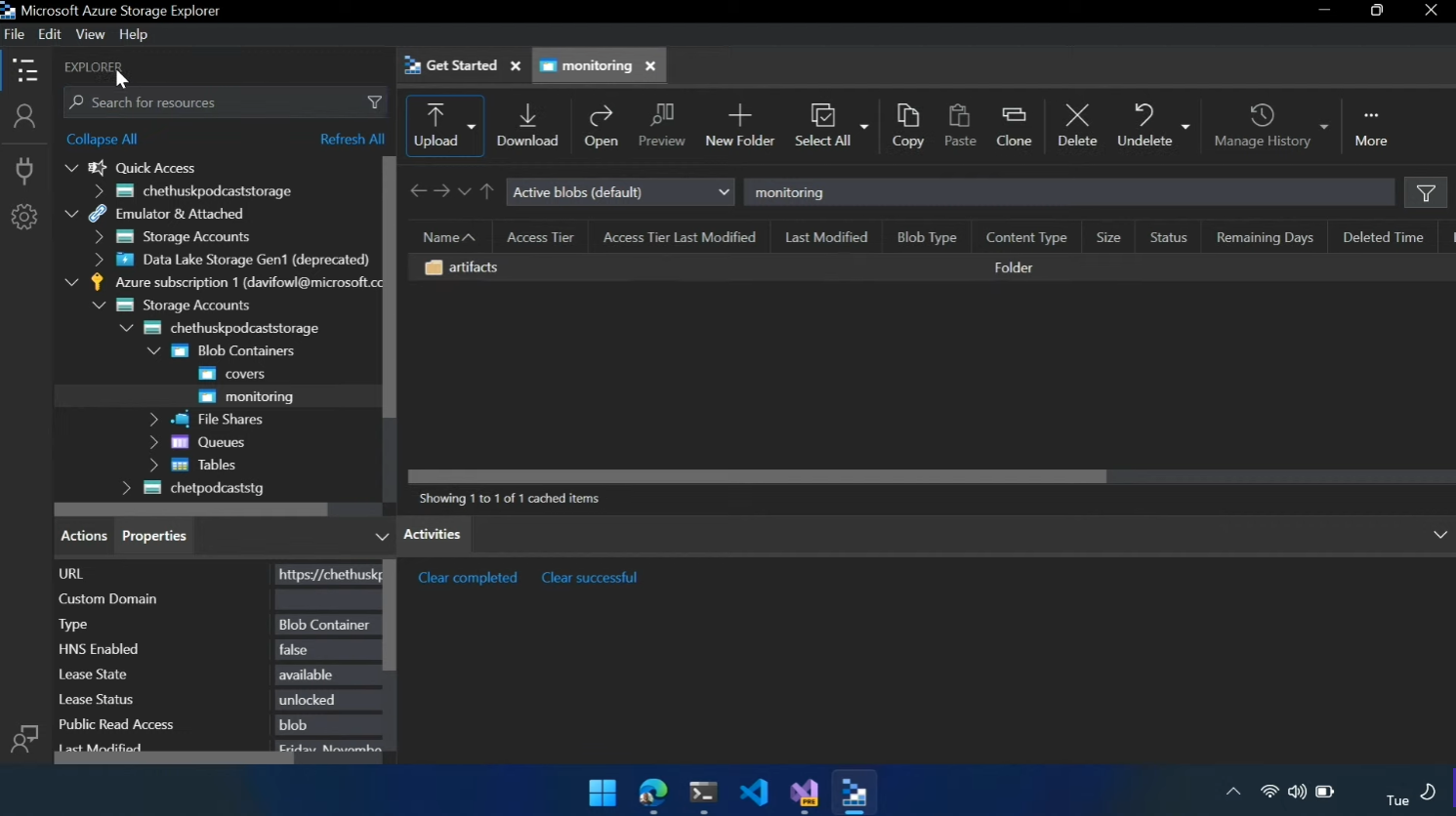Open the Upload dropdown arrow
1456x816 pixels.
click(472, 127)
